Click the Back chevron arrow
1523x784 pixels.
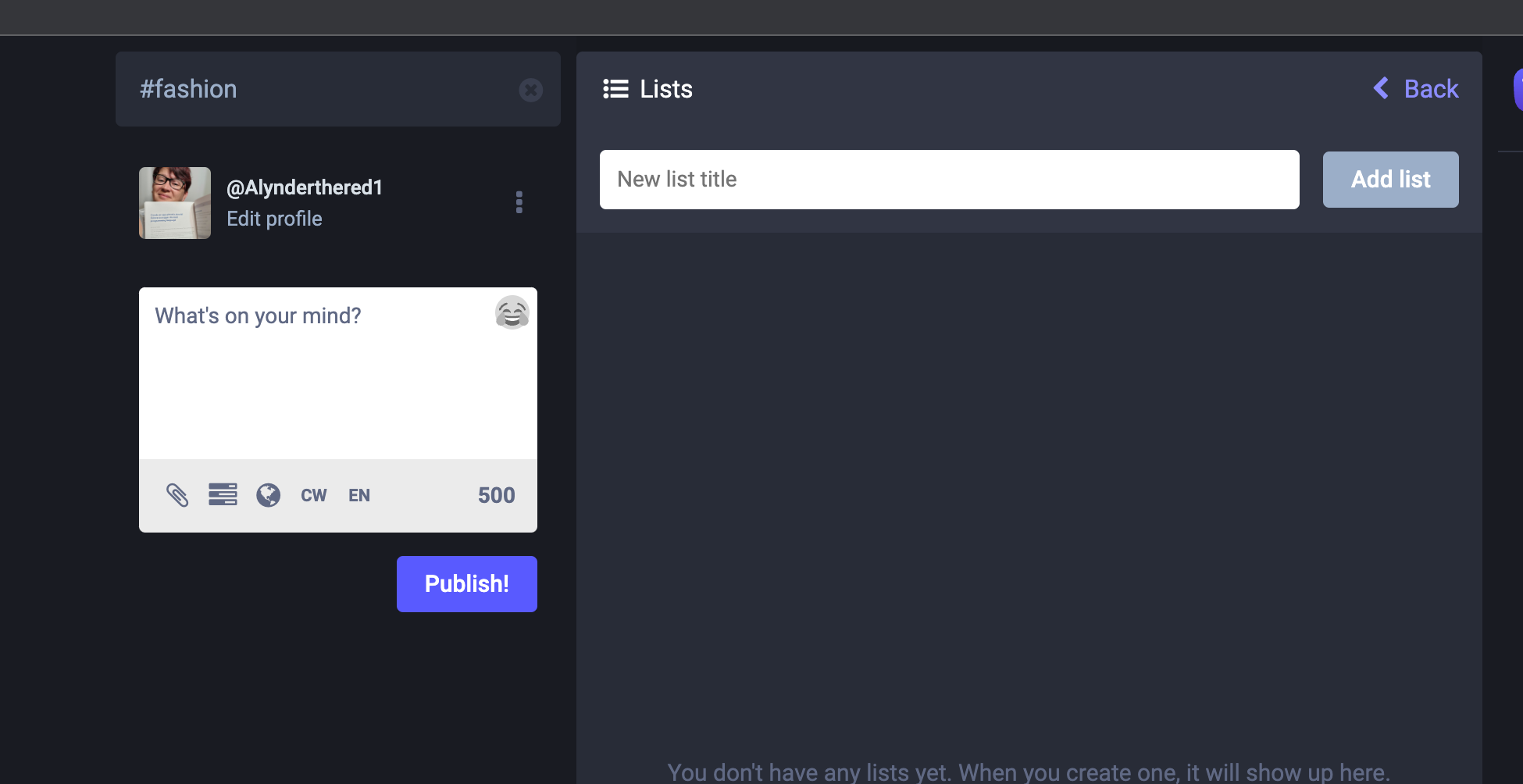point(1381,88)
